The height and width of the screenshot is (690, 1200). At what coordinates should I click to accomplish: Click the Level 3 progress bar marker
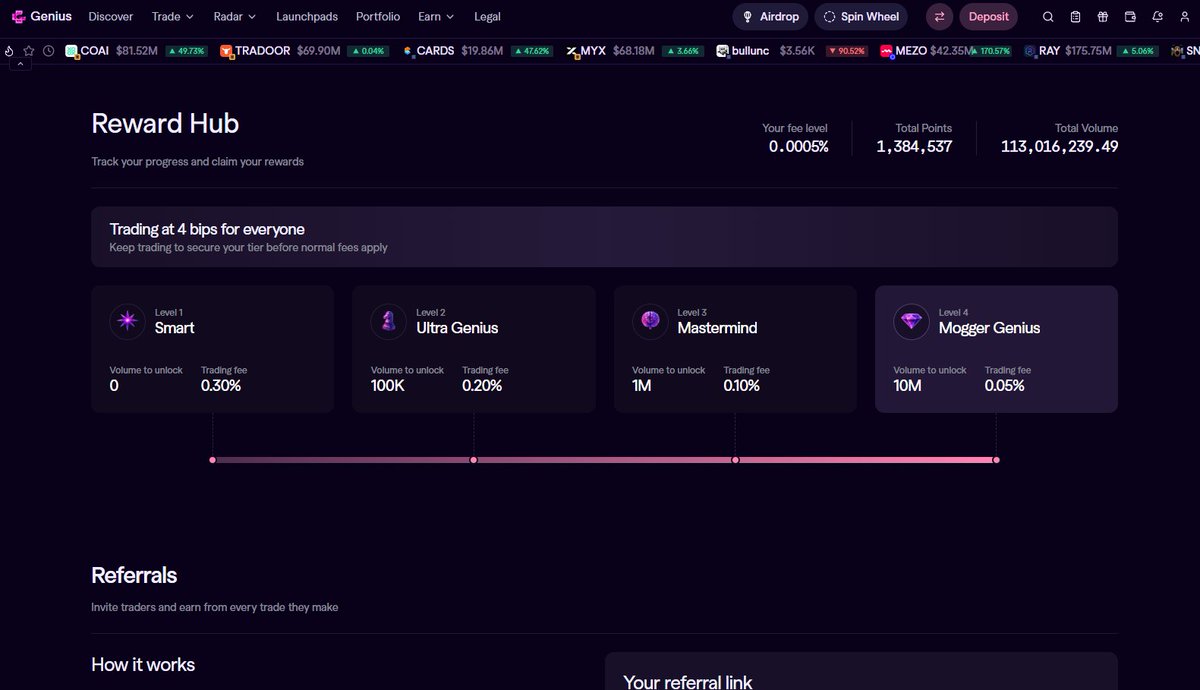tap(735, 460)
